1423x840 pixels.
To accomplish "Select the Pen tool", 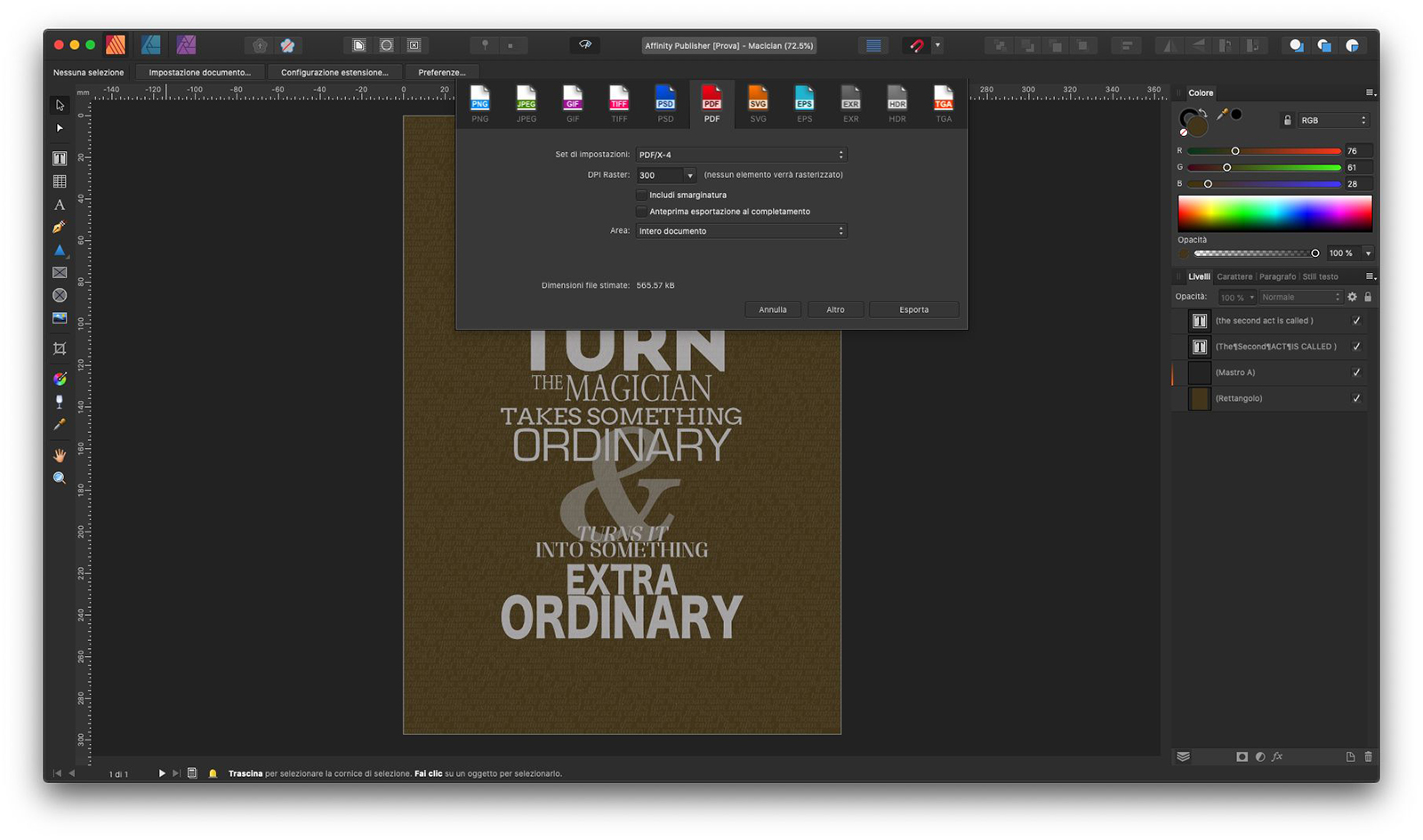I will pos(60,228).
